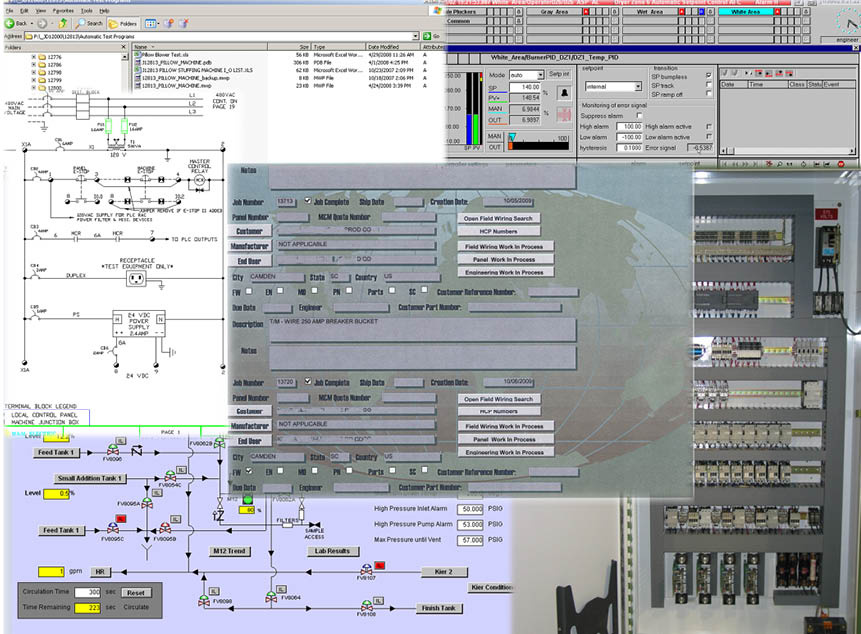Go up one folder level in Explorer
Viewport: 861px width, 634px height.
point(63,23)
